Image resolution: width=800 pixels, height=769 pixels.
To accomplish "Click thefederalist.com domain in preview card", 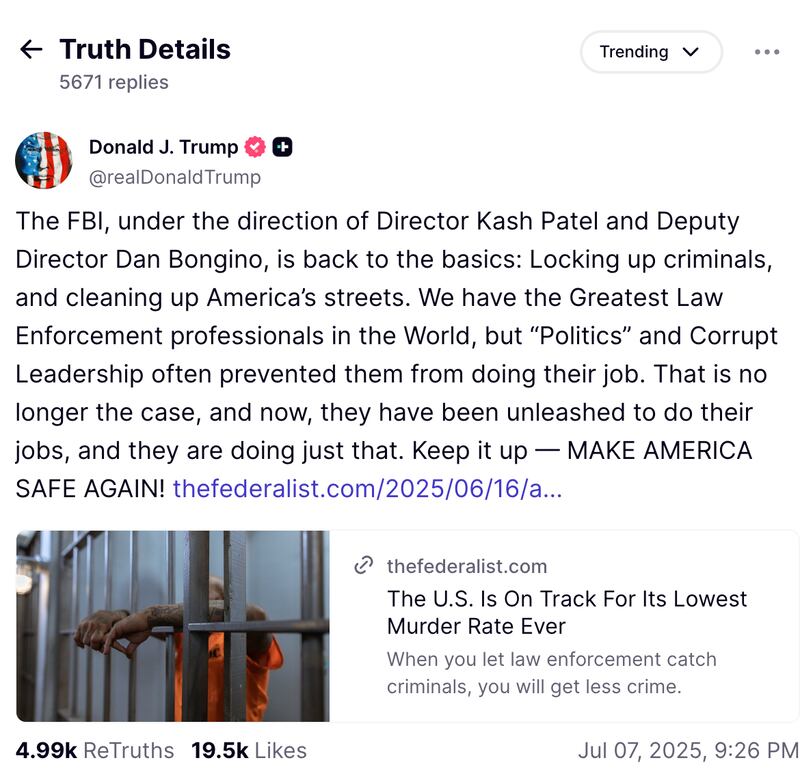I will pyautogui.click(x=467, y=566).
